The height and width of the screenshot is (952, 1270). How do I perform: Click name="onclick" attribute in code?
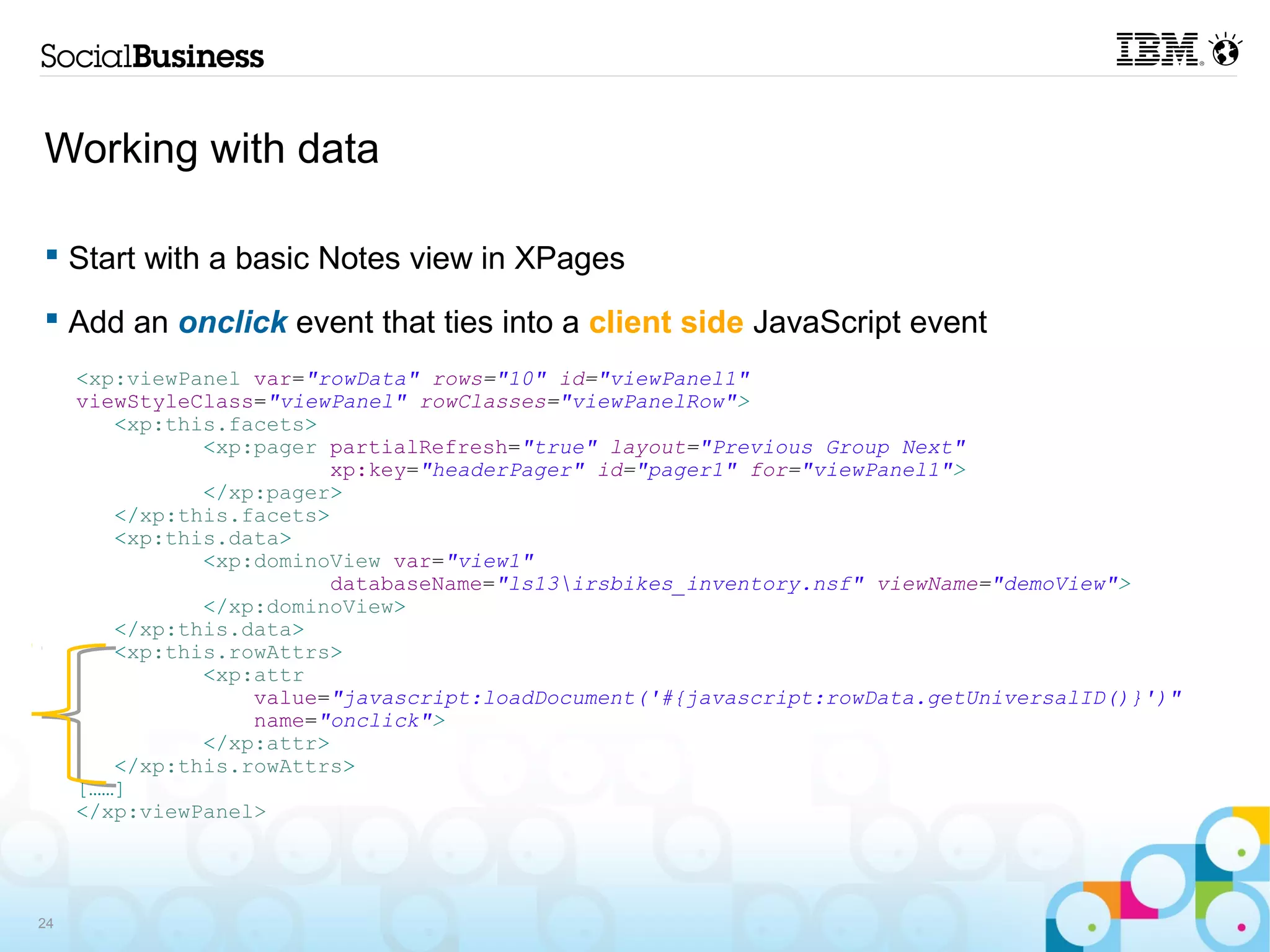344,721
